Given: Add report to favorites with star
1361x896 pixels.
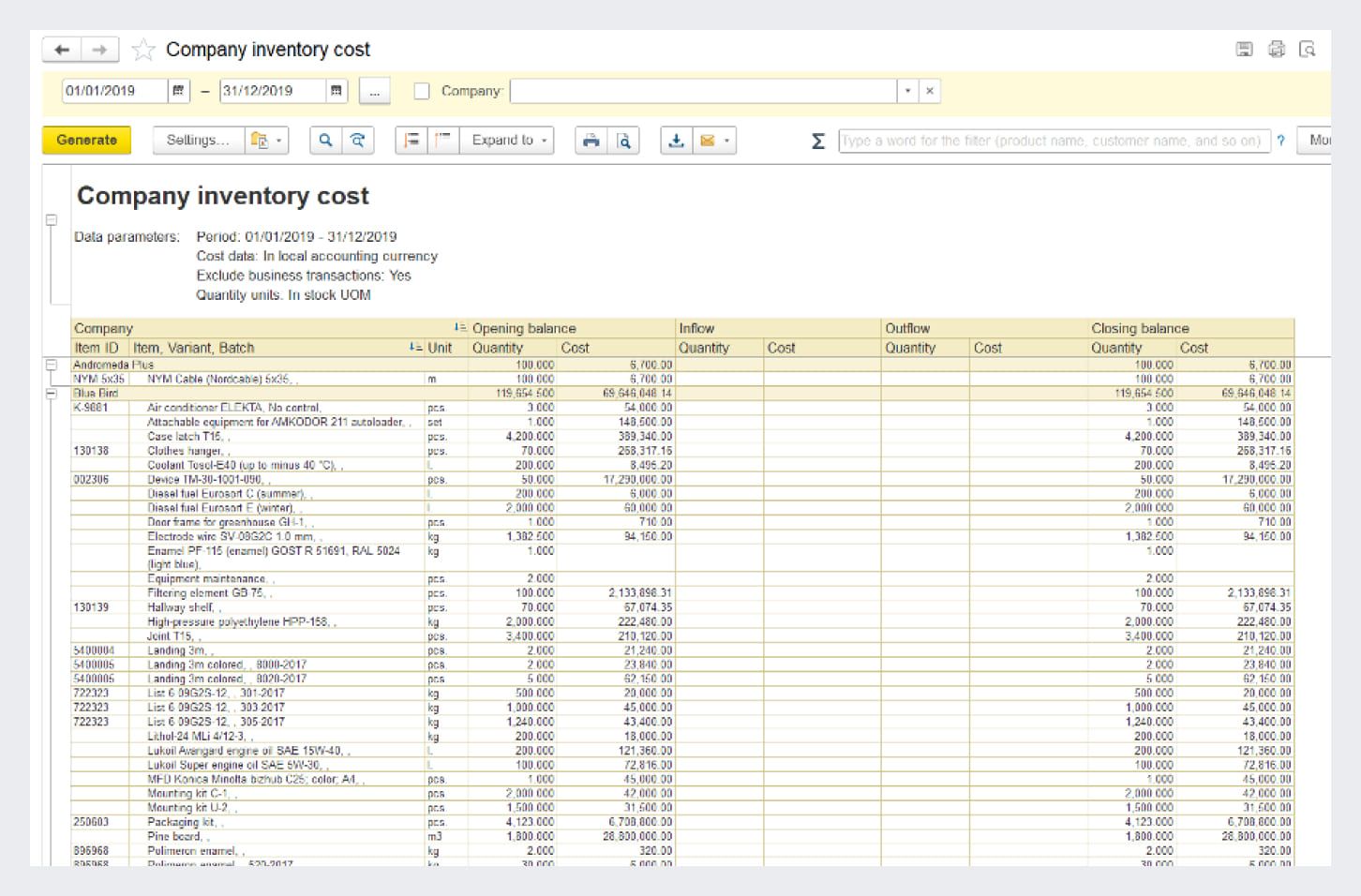Looking at the screenshot, I should pos(143,50).
